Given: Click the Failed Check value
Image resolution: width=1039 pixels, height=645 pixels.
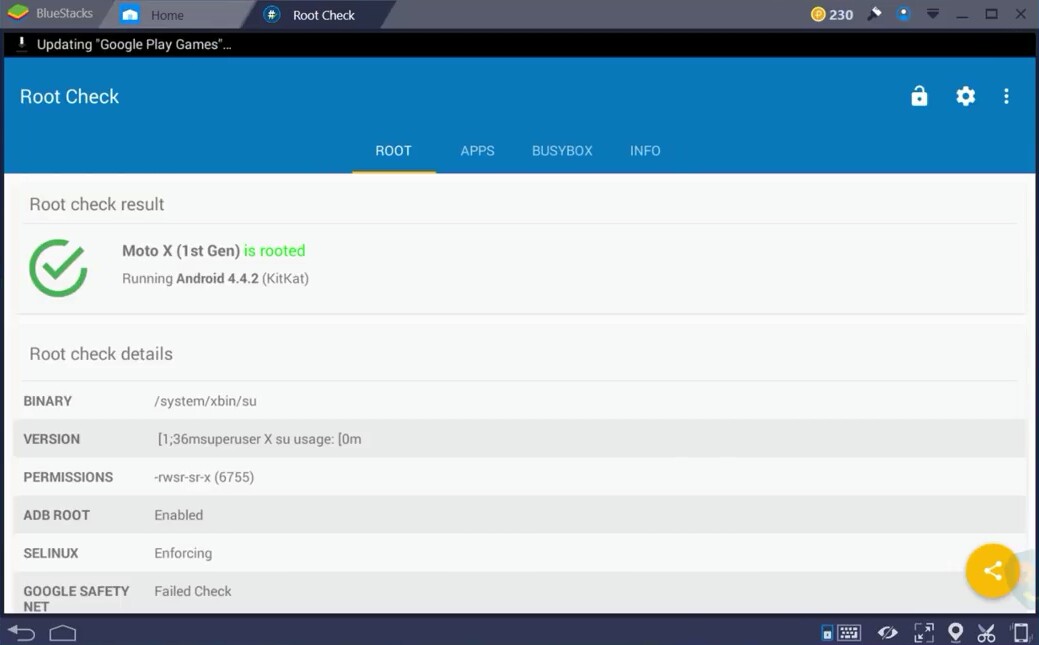Looking at the screenshot, I should 193,591.
